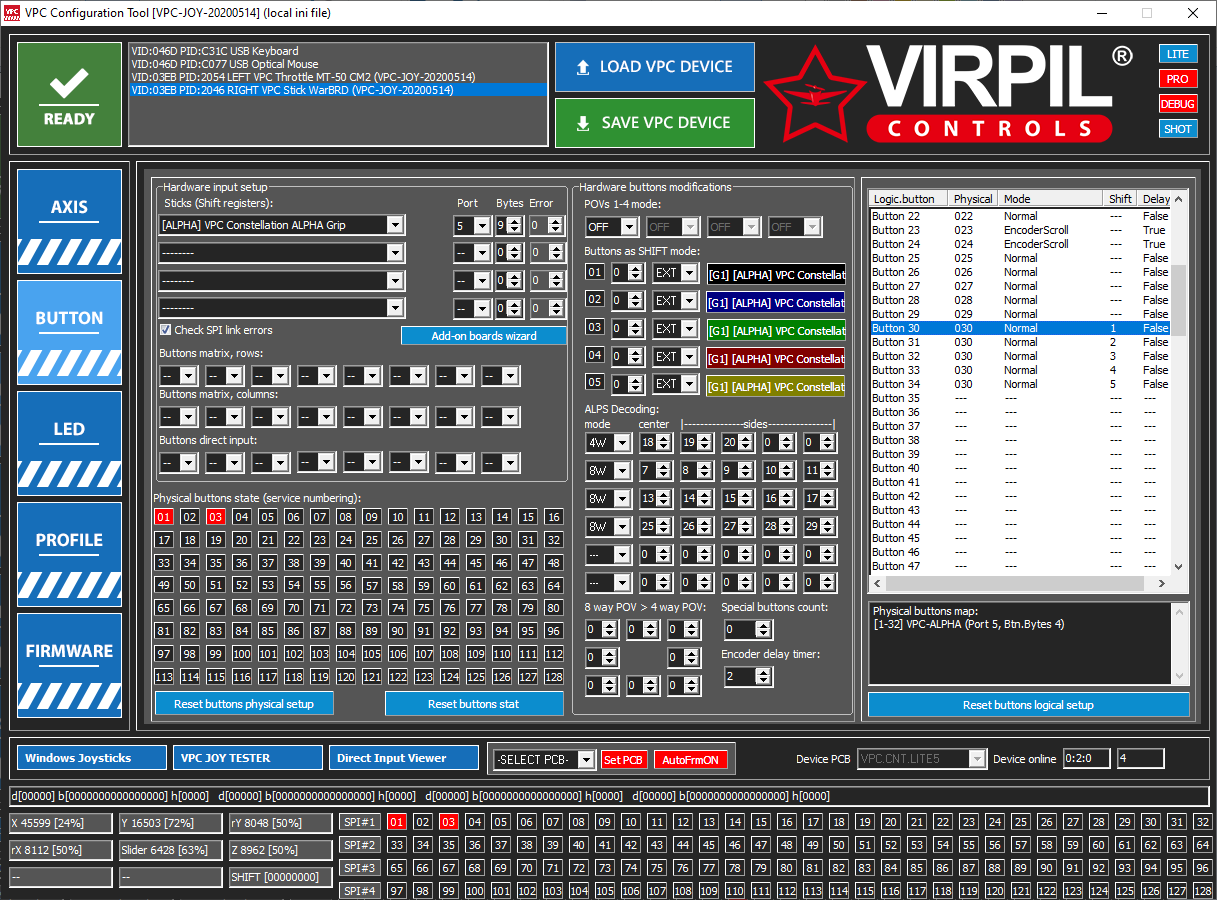This screenshot has width=1217, height=900.
Task: Click the SHOT button
Action: [x=1178, y=129]
